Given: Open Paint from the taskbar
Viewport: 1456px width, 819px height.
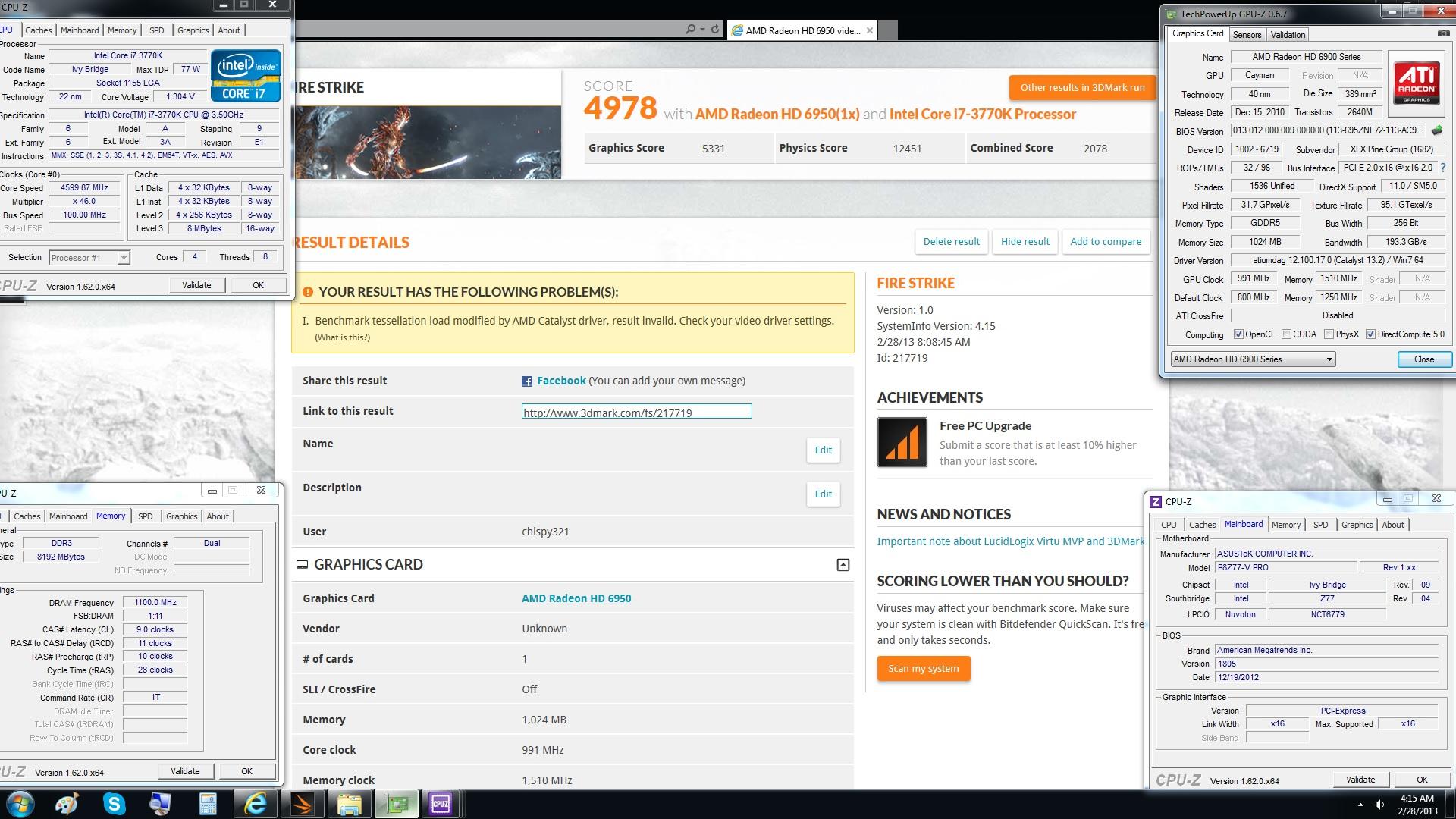Looking at the screenshot, I should (x=67, y=804).
